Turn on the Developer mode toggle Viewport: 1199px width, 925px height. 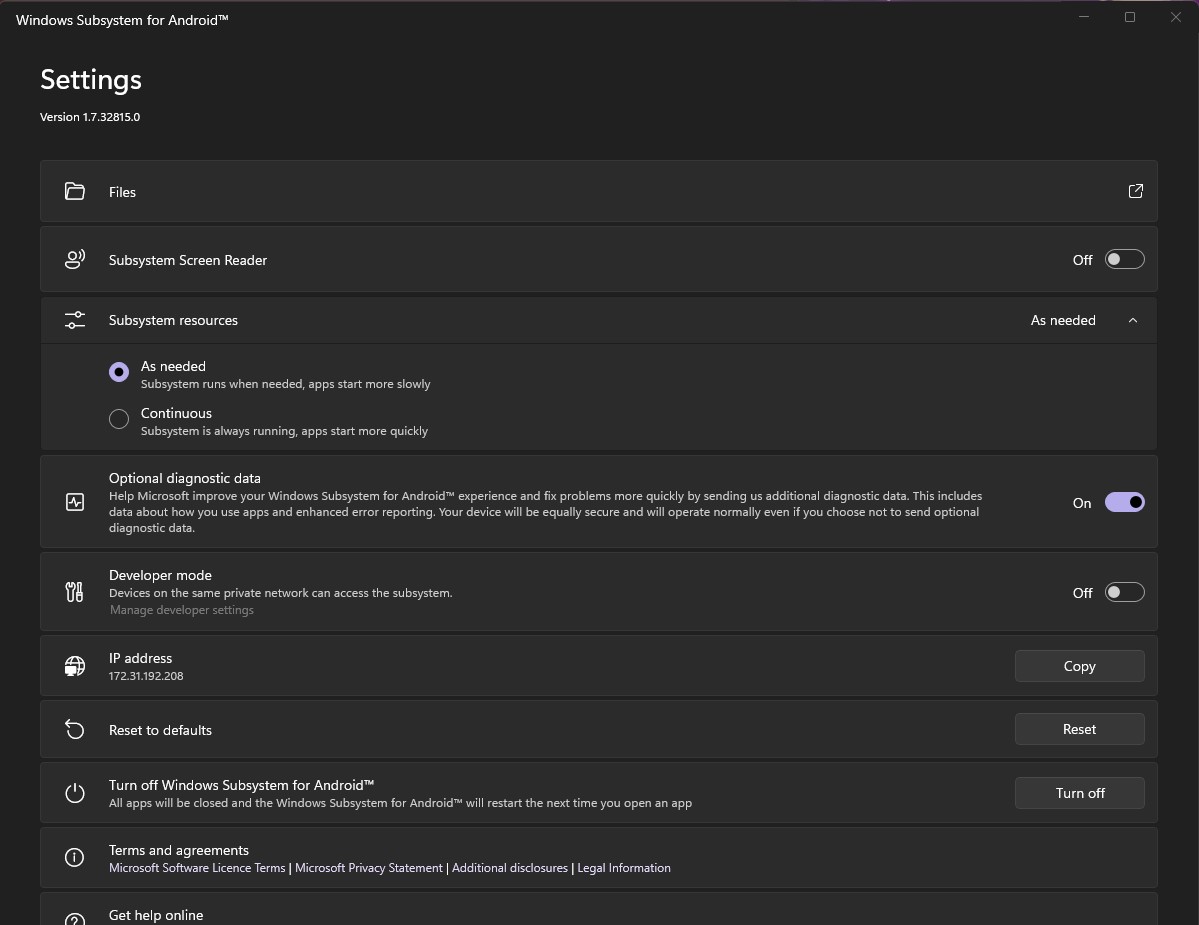tap(1124, 592)
